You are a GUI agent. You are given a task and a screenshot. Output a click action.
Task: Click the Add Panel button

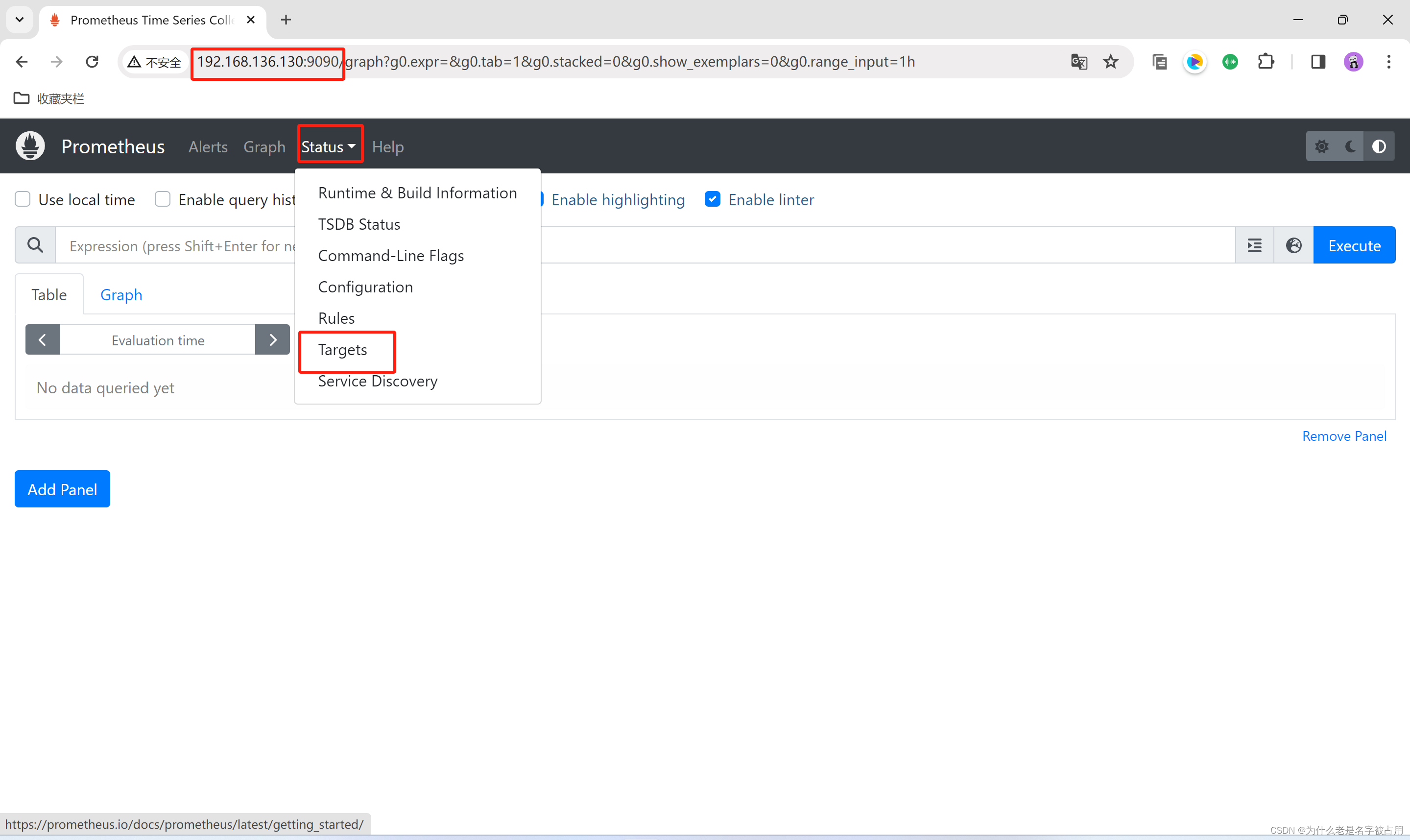point(62,489)
